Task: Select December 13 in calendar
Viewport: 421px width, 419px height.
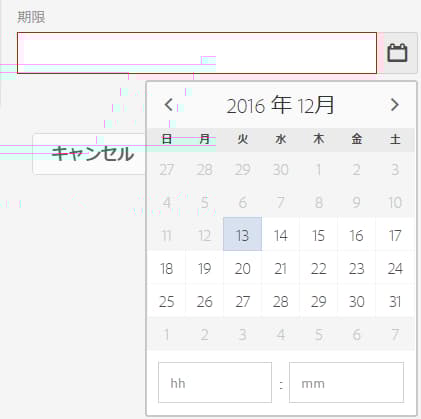Action: point(242,234)
